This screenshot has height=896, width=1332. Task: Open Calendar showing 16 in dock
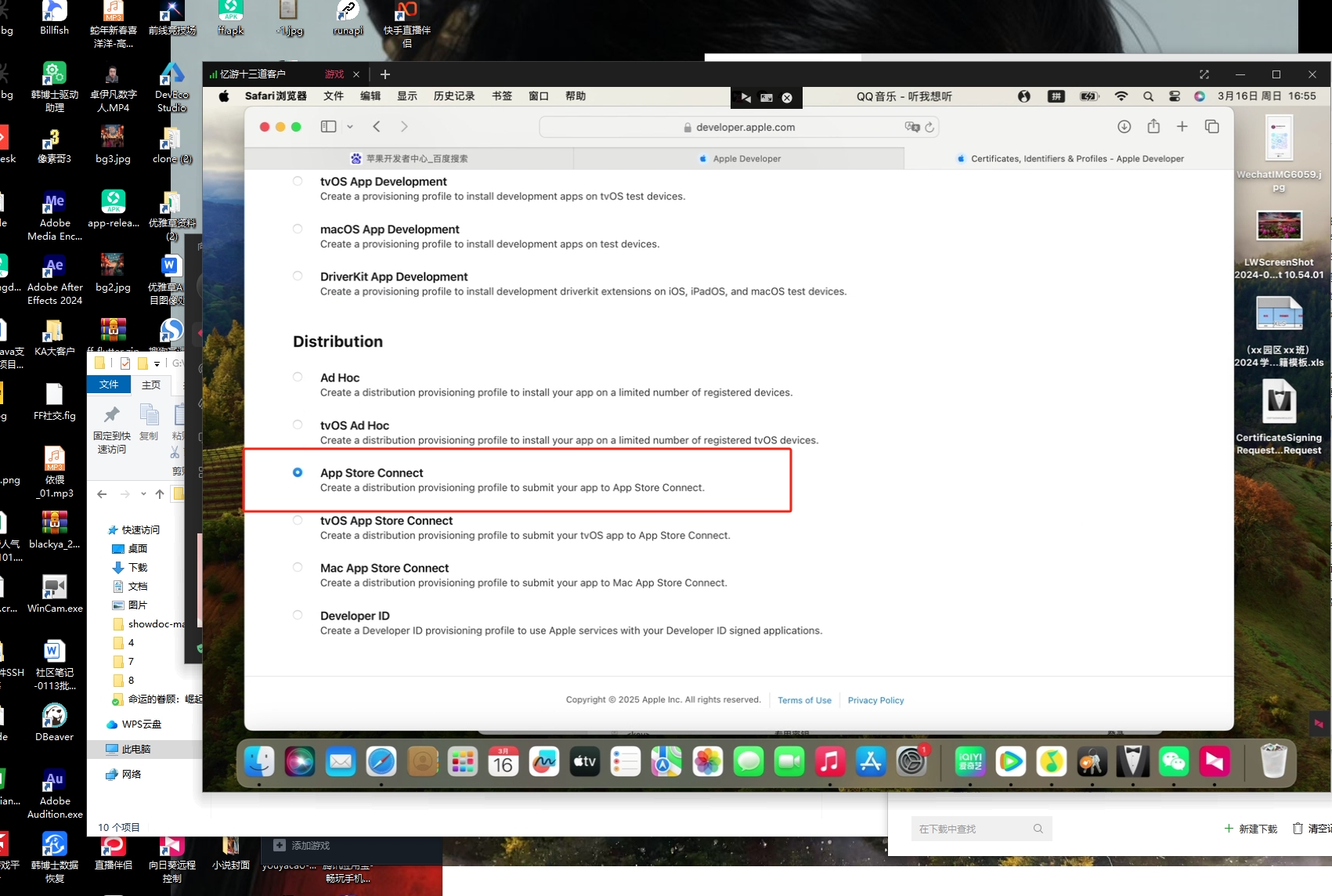click(503, 761)
